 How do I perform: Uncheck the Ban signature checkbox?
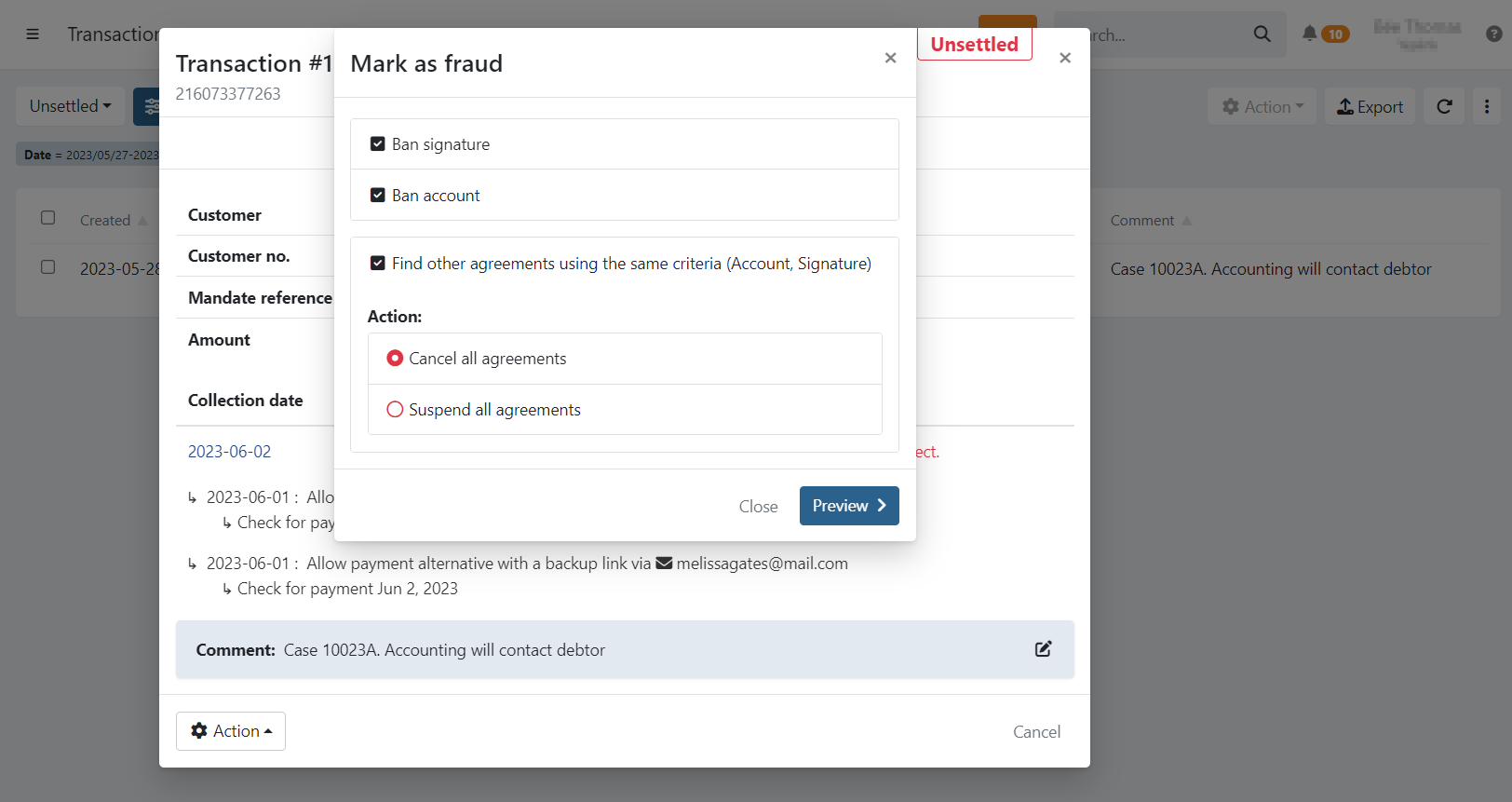(378, 144)
